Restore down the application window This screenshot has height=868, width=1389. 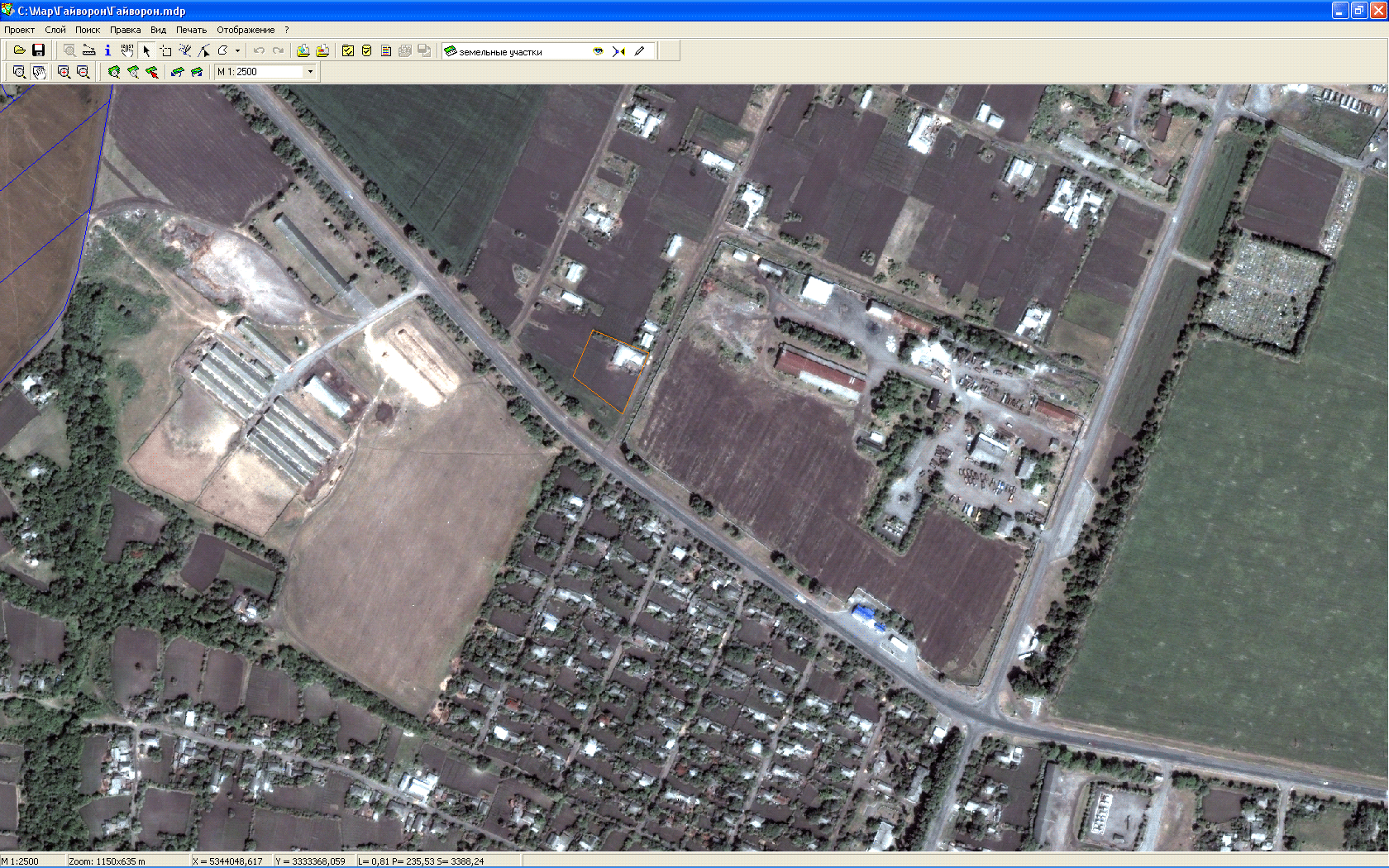coord(1359,10)
